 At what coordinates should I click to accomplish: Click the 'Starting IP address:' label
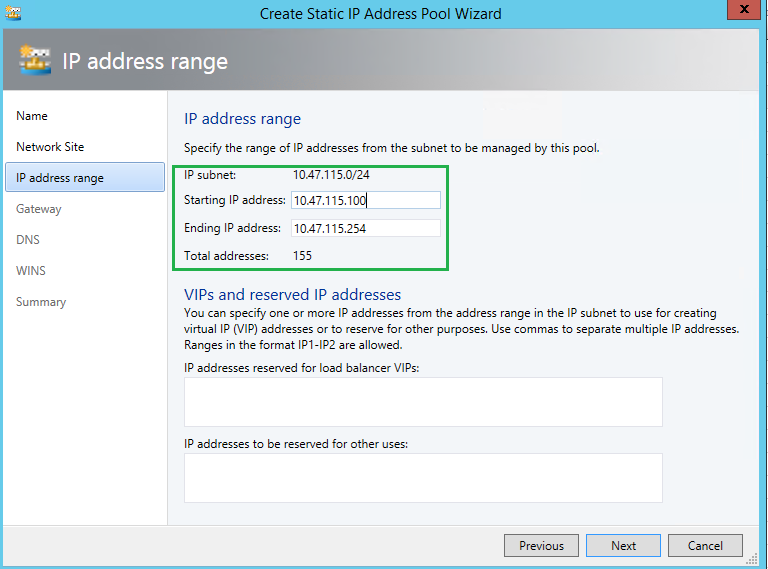point(235,200)
